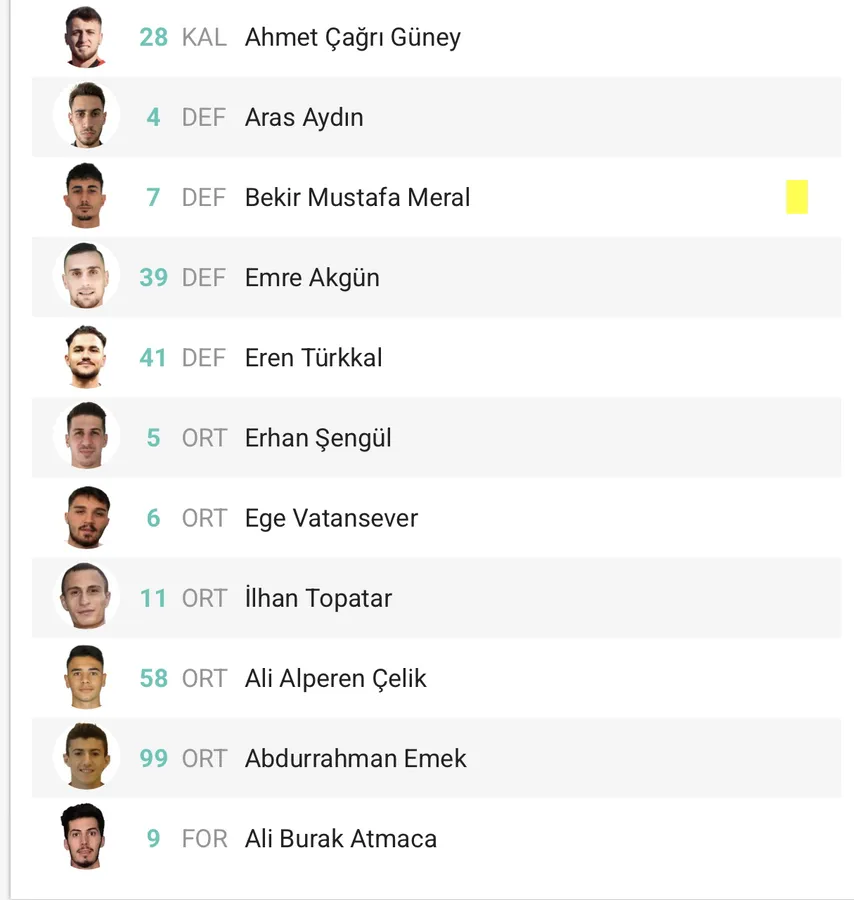Click Bekir Mustafa Meral's yellow card icon
This screenshot has width=854, height=900.
pos(796,197)
